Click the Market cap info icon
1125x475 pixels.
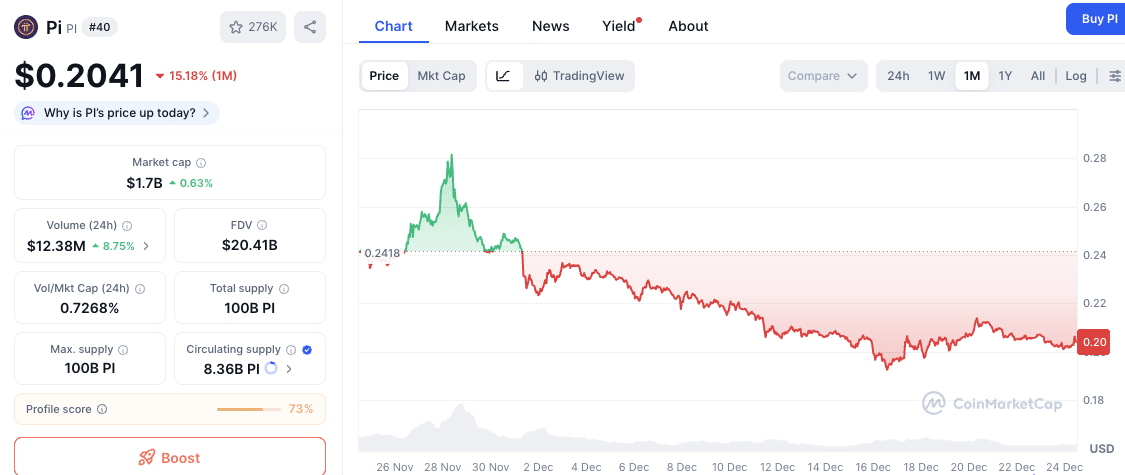tap(202, 162)
